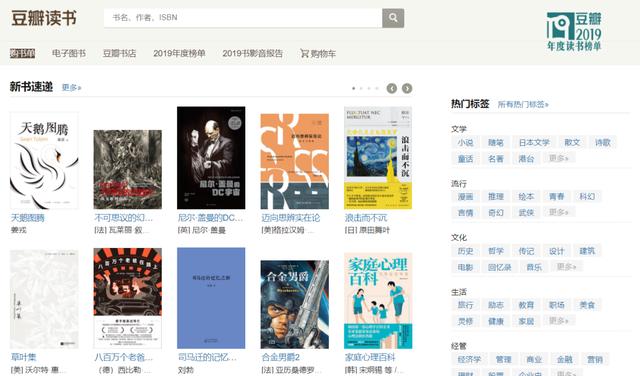640x376 pixels.
Task: Select the 科幻 tag
Action: coord(587,197)
